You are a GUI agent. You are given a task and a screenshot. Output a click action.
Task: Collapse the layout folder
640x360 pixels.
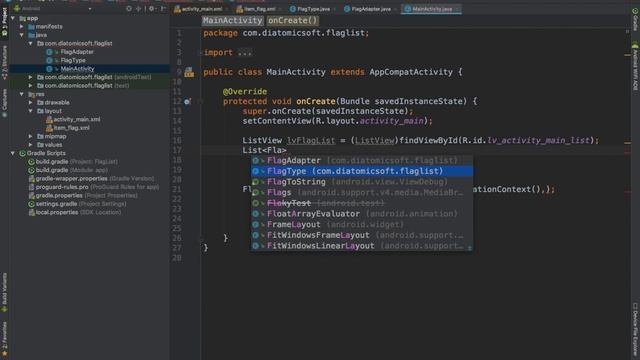[x=31, y=111]
